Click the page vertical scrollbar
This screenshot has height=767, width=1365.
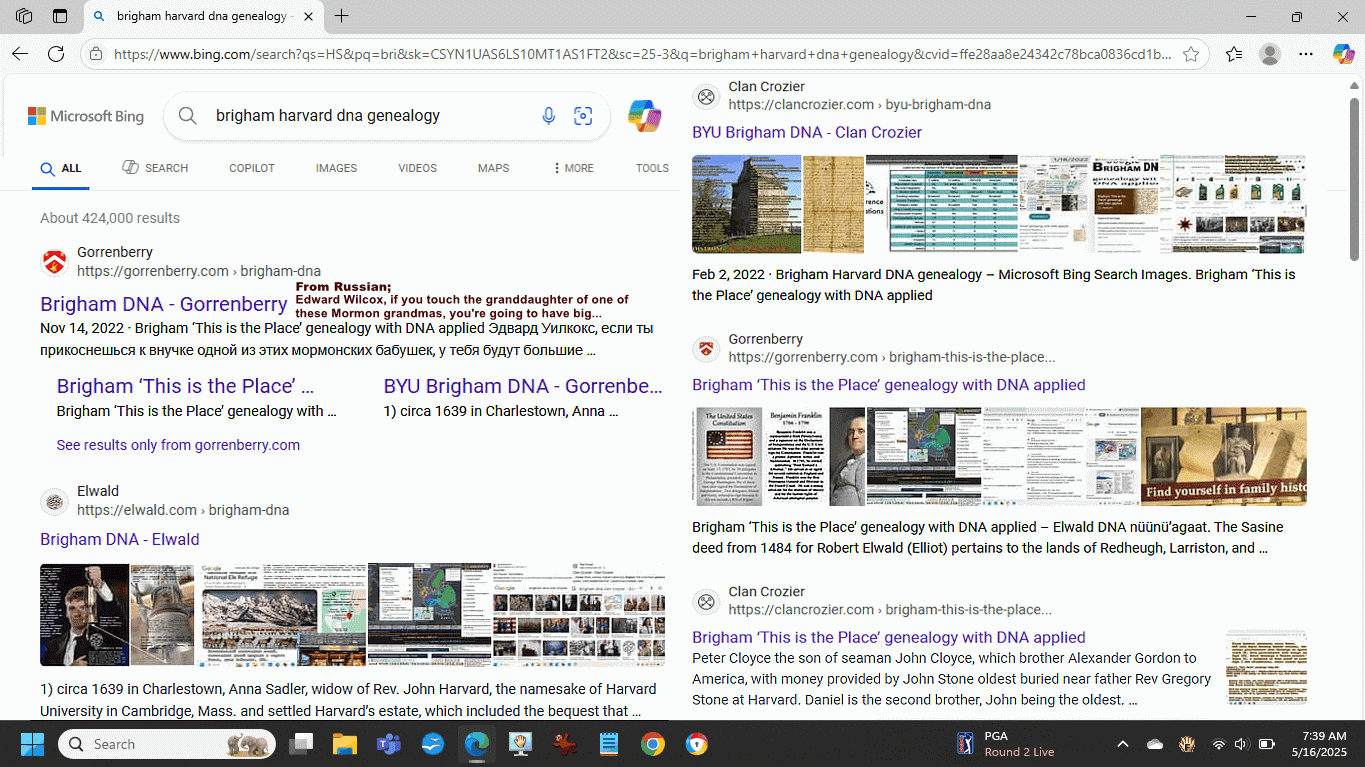pyautogui.click(x=1355, y=180)
